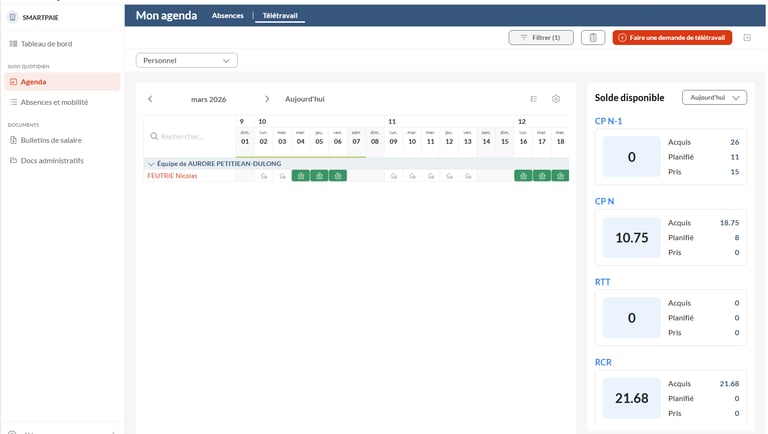Click the Agenda sidebar icon
The height and width of the screenshot is (434, 768).
click(x=13, y=82)
